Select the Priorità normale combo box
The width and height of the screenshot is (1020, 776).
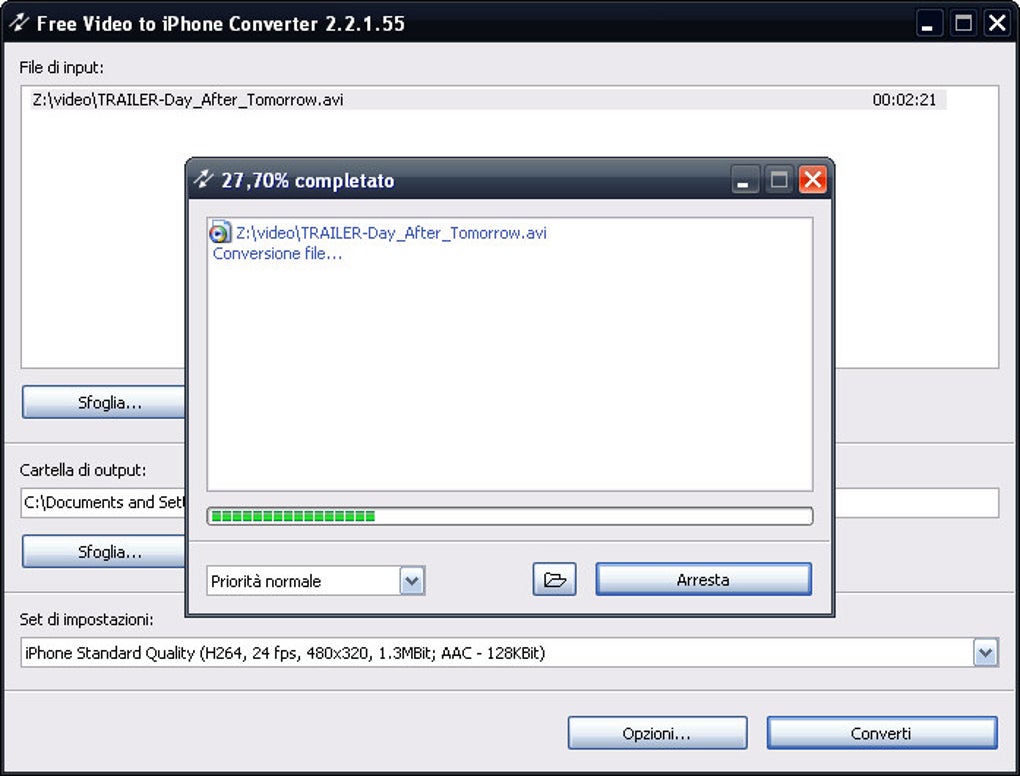point(315,580)
